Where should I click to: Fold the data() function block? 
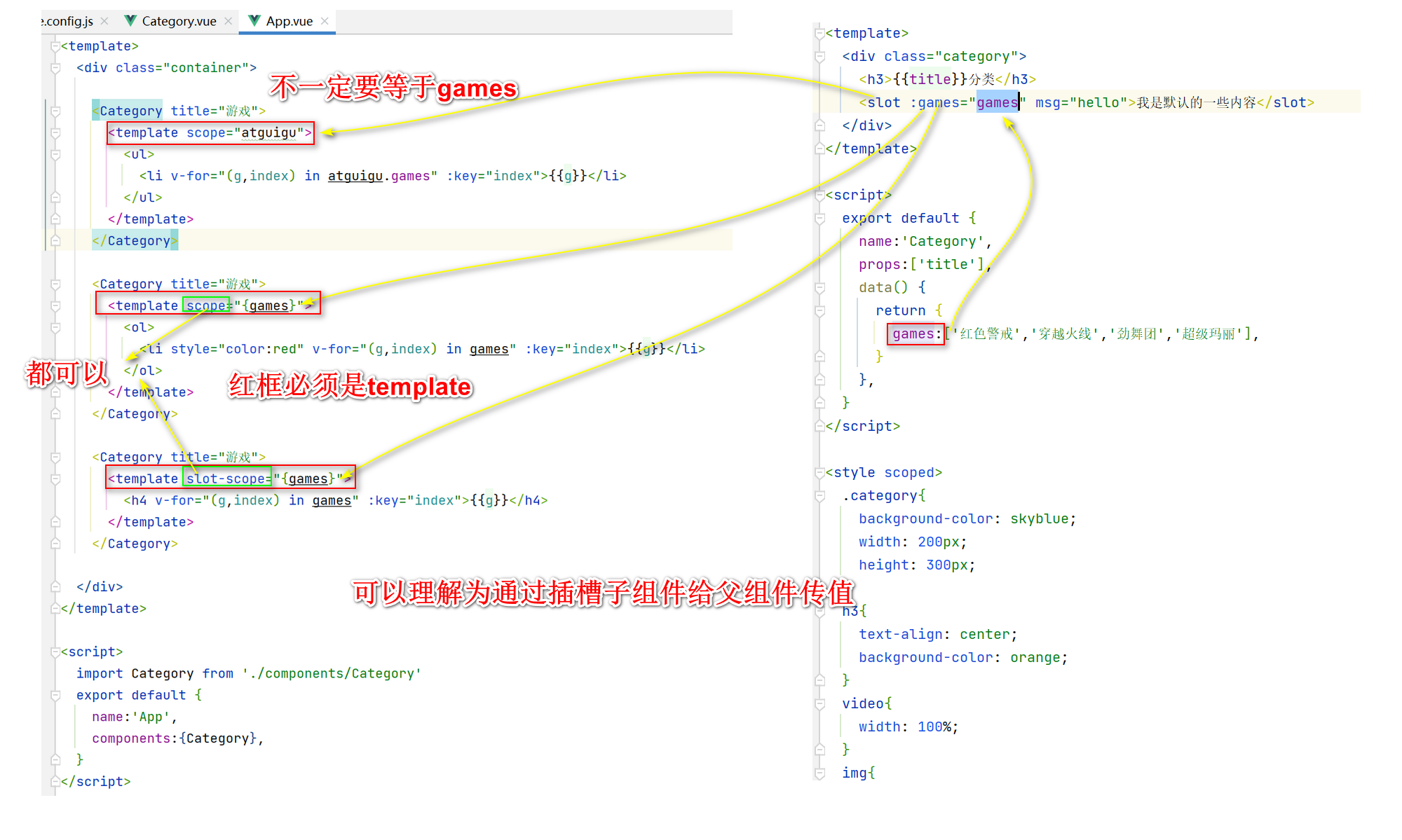(x=819, y=287)
